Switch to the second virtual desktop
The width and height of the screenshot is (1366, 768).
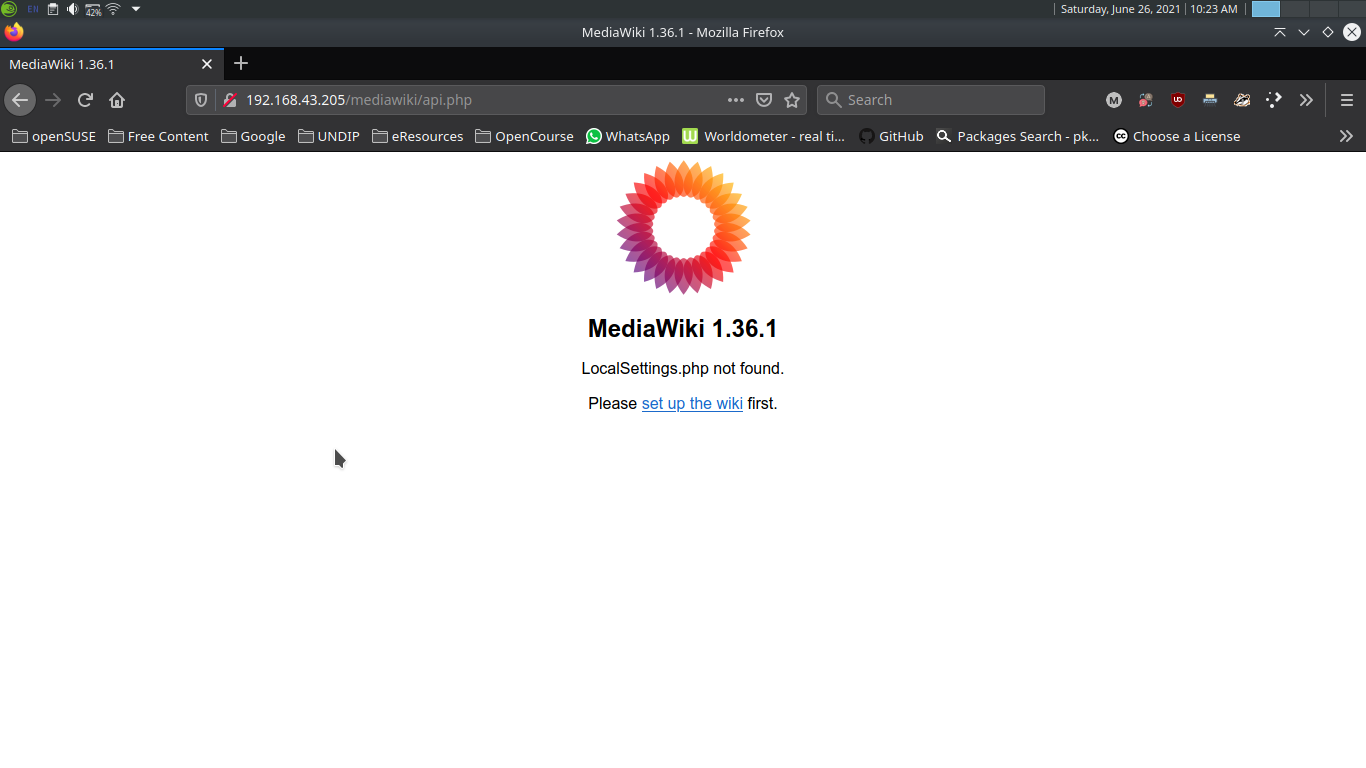[x=1295, y=9]
